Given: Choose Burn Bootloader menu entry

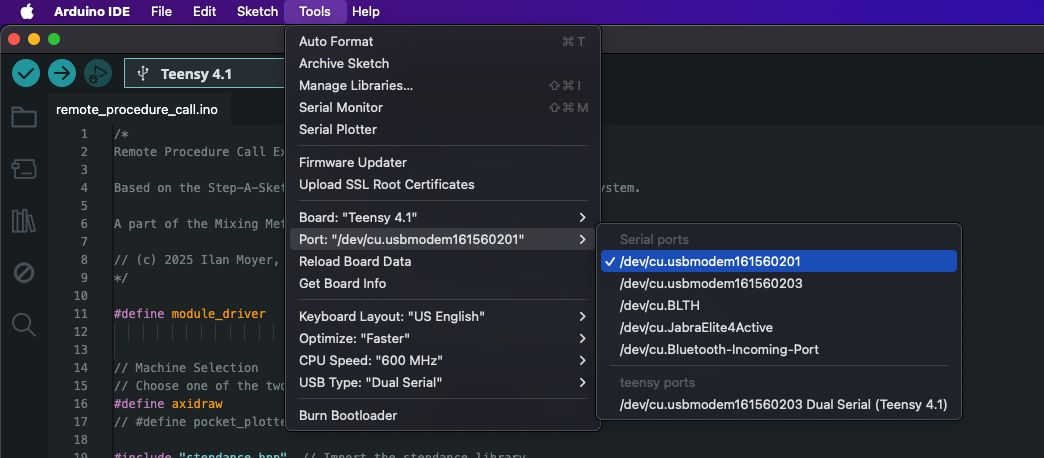Looking at the screenshot, I should [348, 415].
